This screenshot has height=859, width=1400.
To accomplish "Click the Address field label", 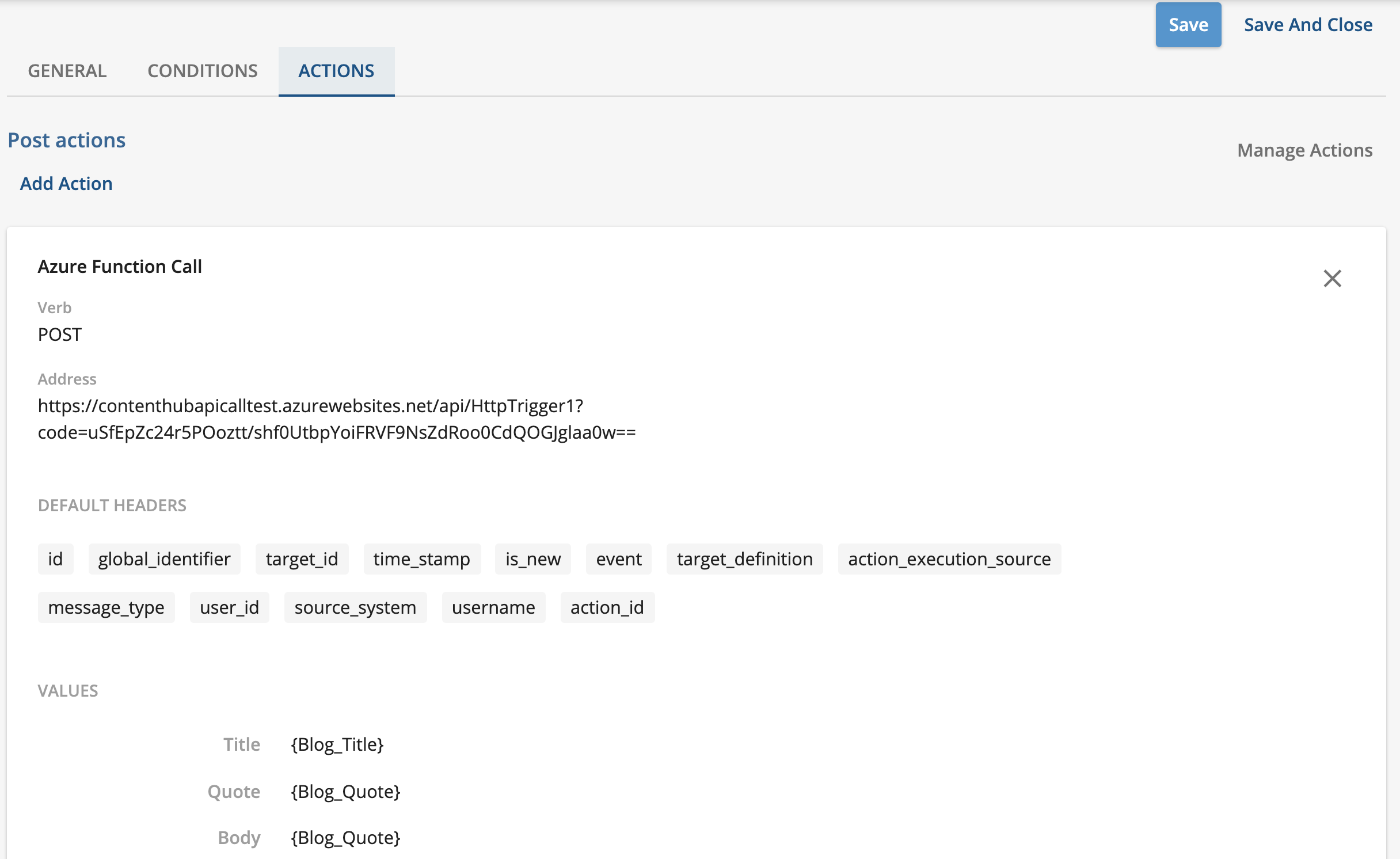I will (67, 379).
